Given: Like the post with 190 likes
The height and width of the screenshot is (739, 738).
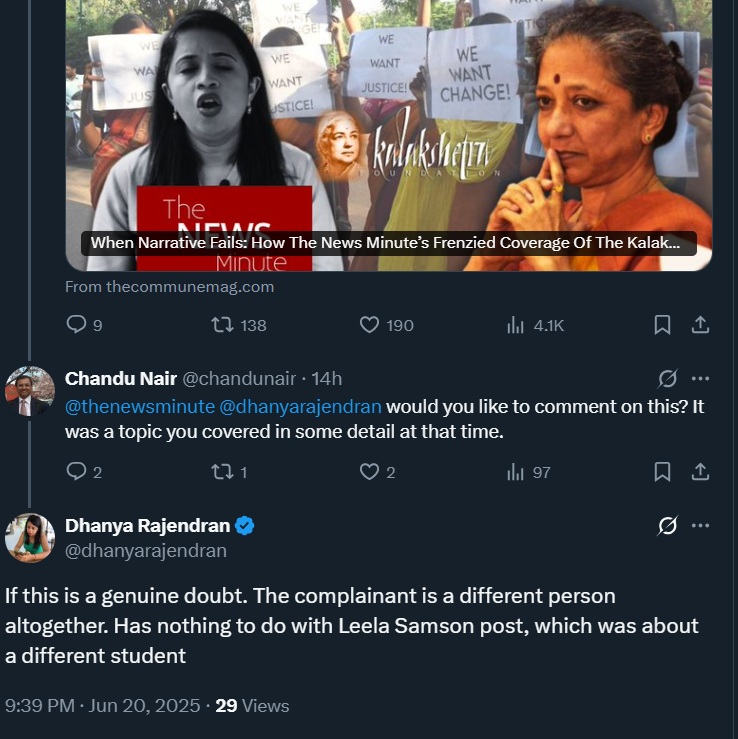Looking at the screenshot, I should pos(370,325).
